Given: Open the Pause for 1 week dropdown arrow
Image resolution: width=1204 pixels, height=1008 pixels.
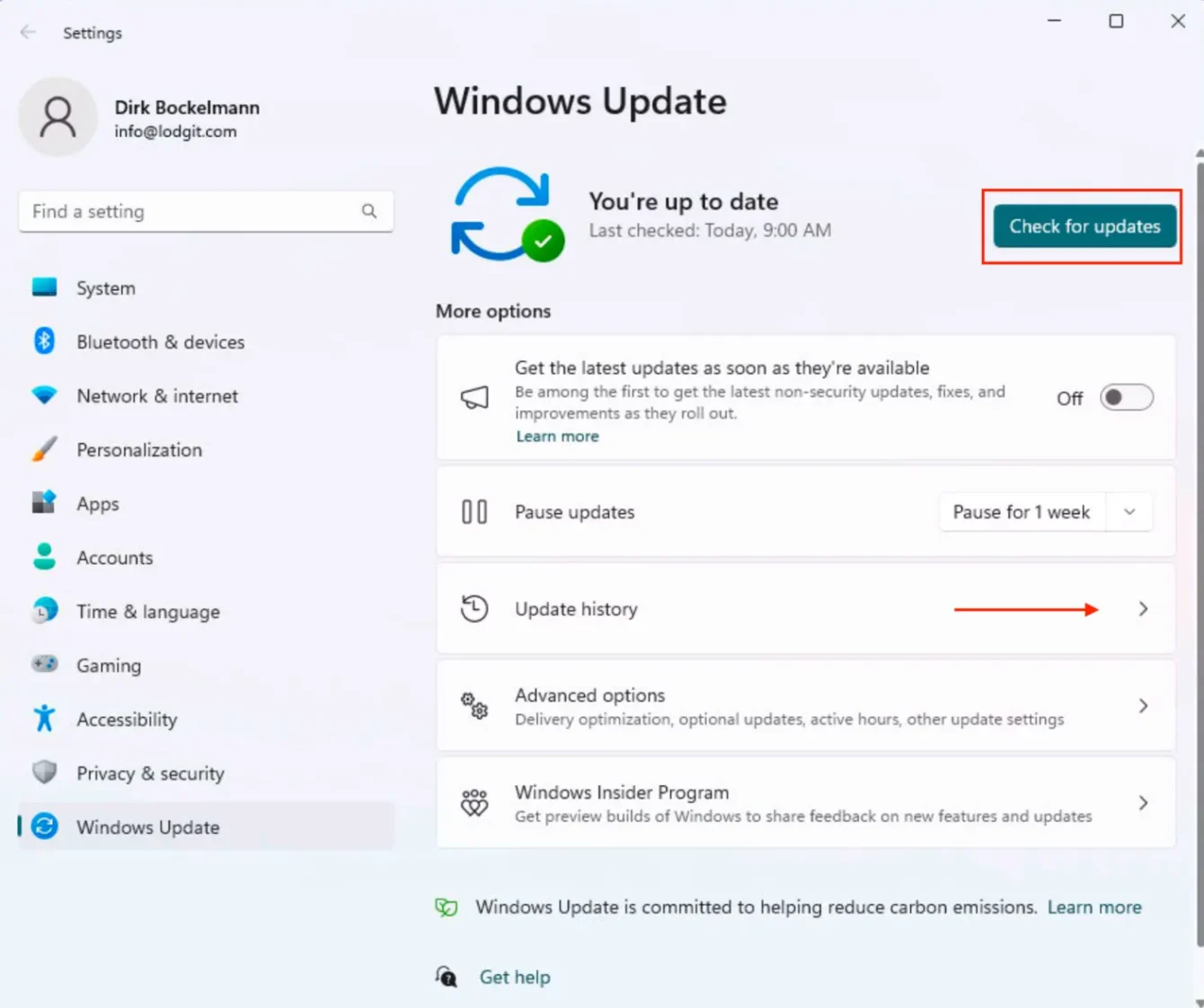Looking at the screenshot, I should 1129,512.
